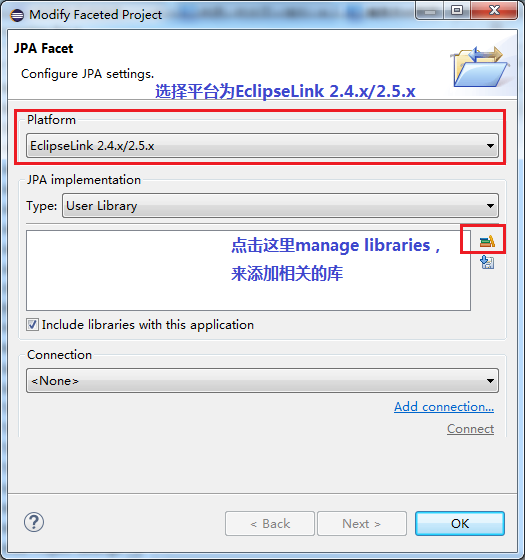Expand the Platform EclipseLink dropdown arrow

coord(490,146)
